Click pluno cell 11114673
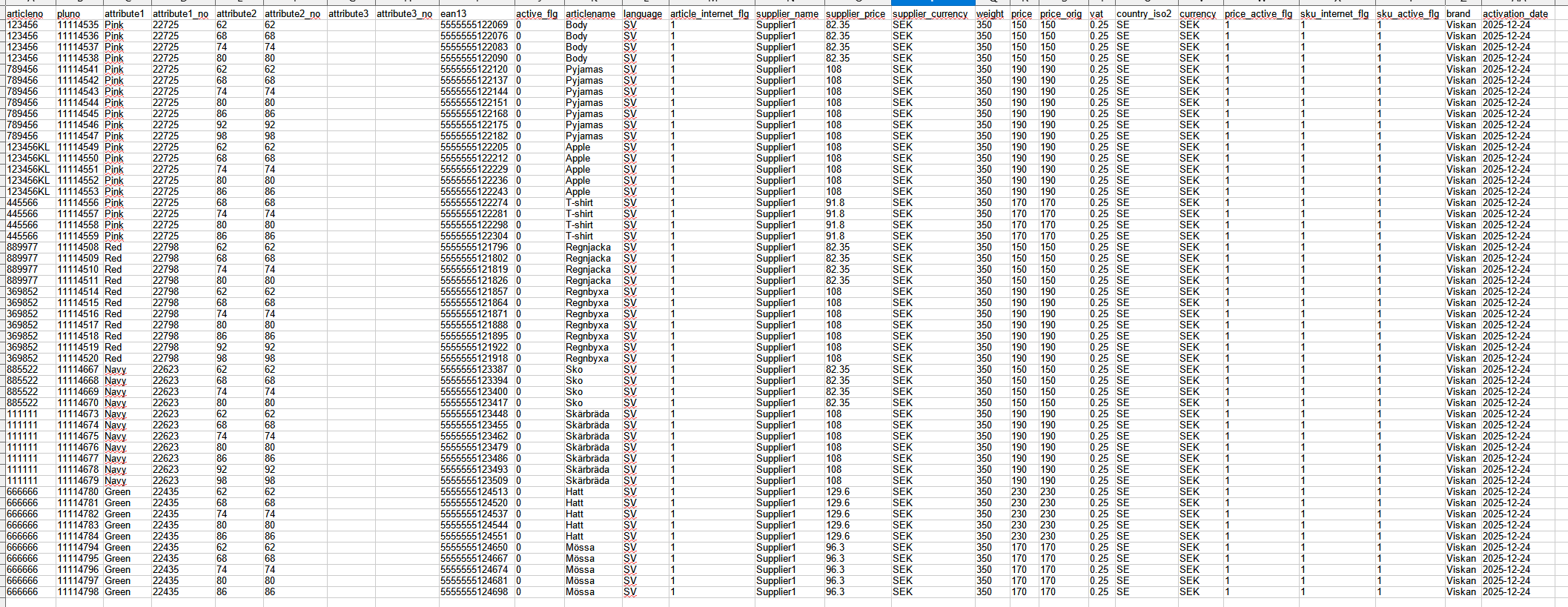The height and width of the screenshot is (607, 1568). coord(78,414)
